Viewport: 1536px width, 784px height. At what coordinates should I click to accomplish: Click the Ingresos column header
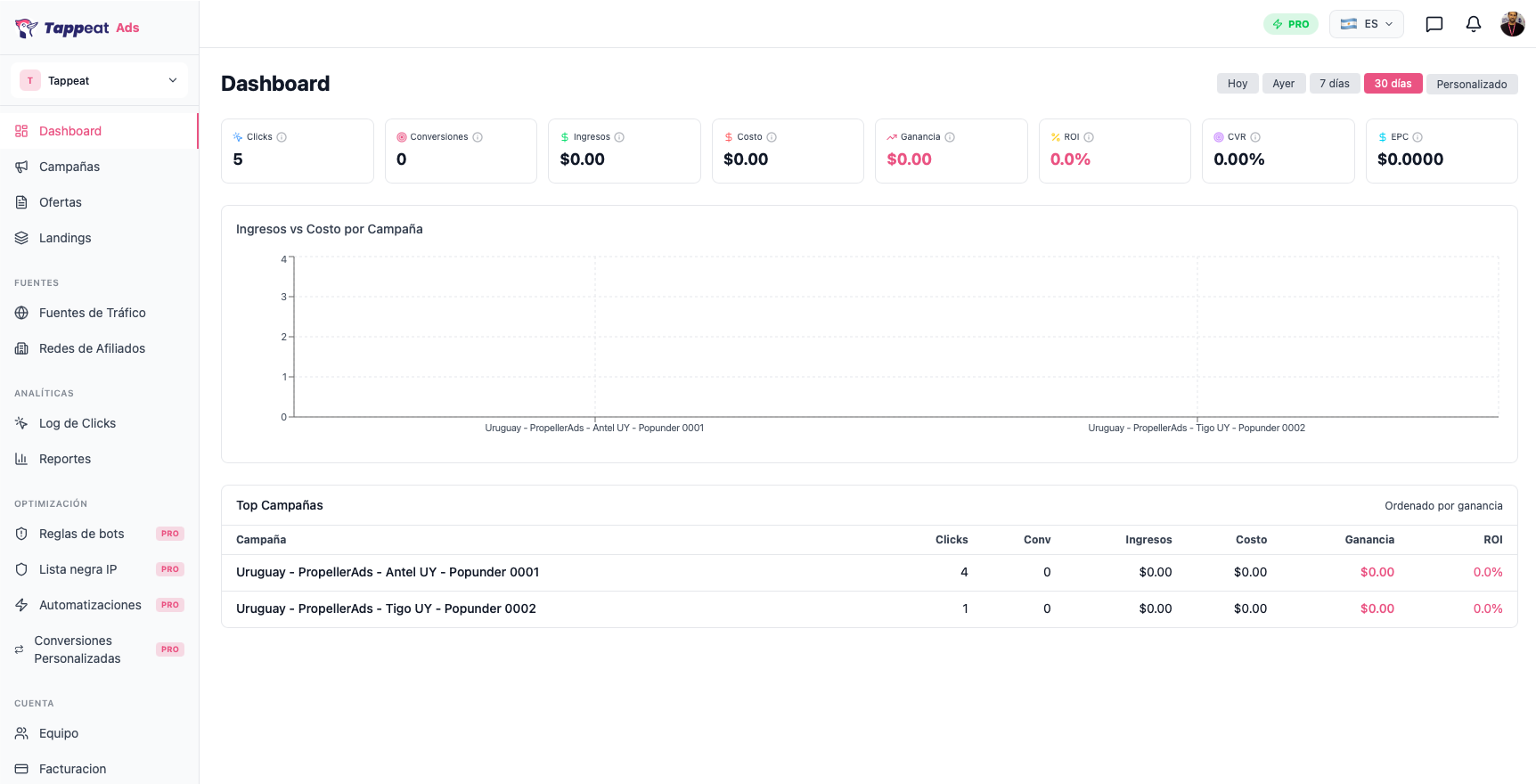coord(1148,540)
